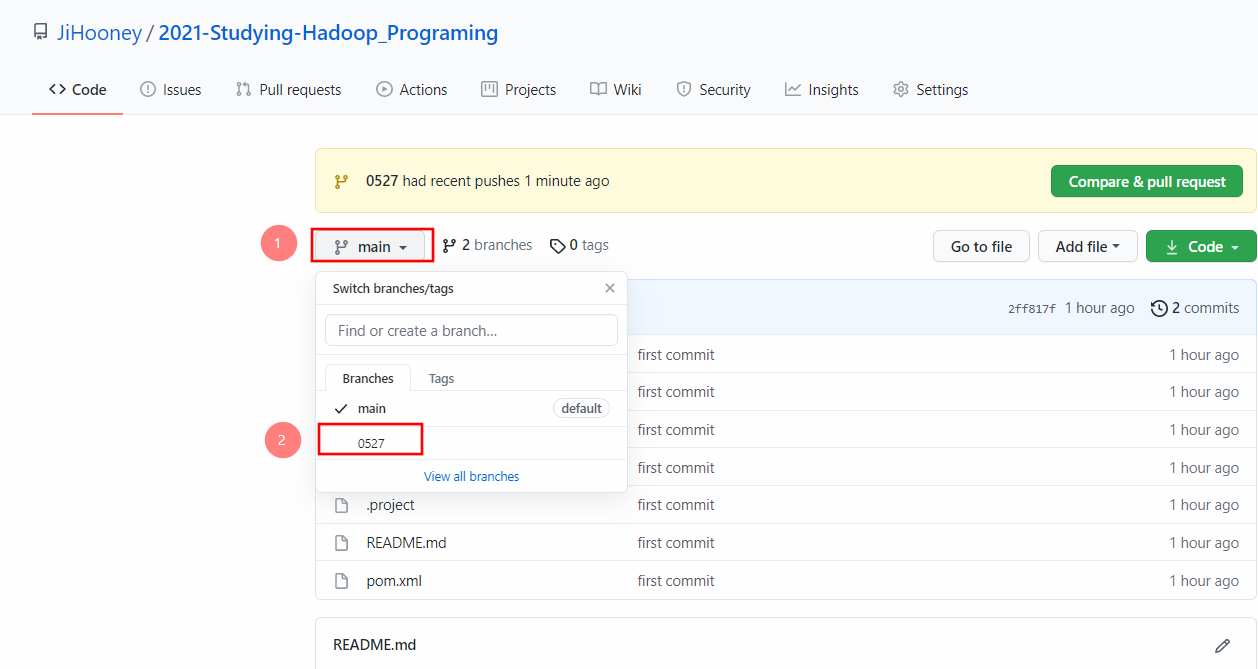The image size is (1258, 669).
Task: Select the main branch in the list
Action: 471,408
